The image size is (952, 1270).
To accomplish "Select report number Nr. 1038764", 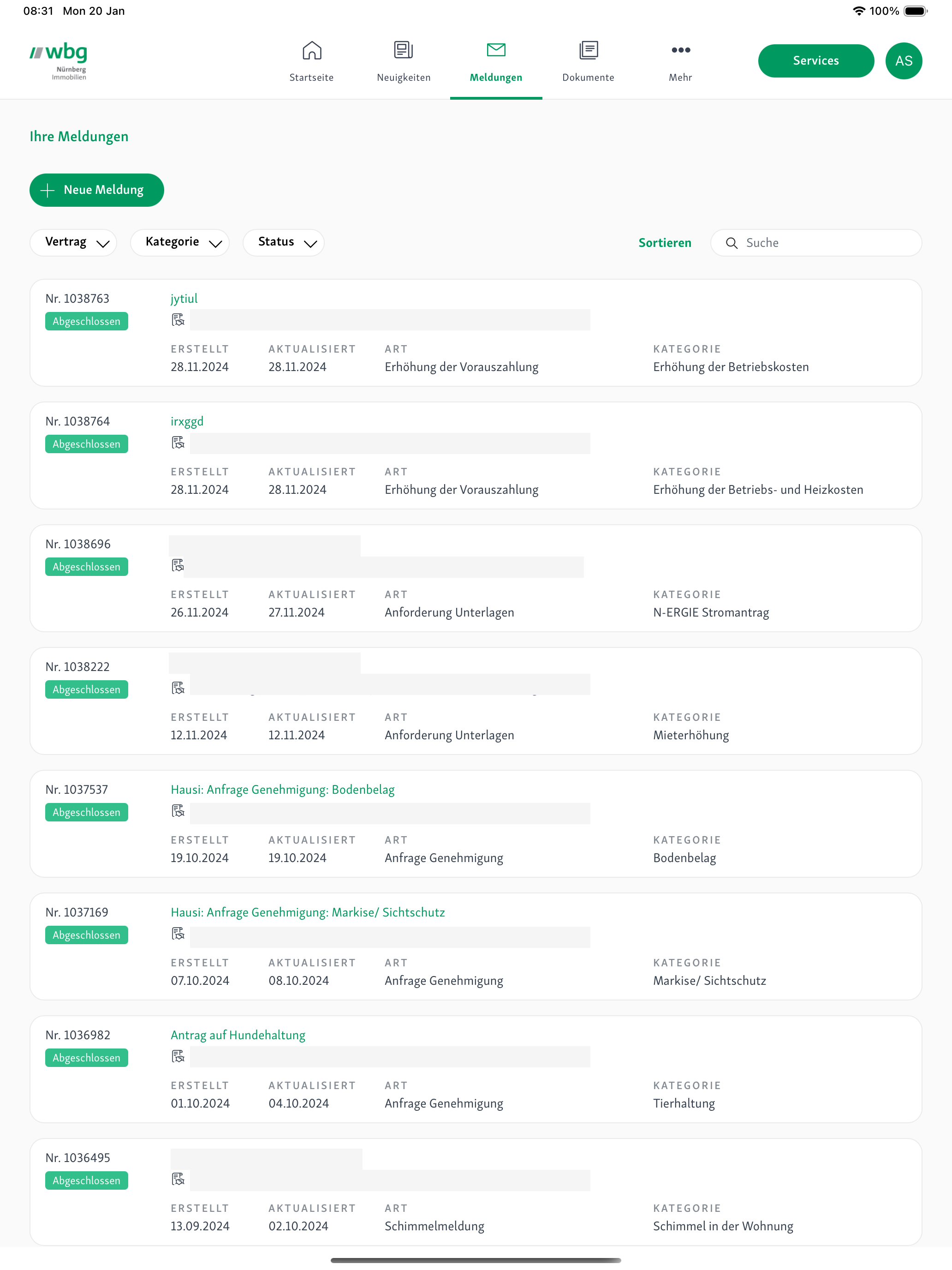I will click(77, 421).
